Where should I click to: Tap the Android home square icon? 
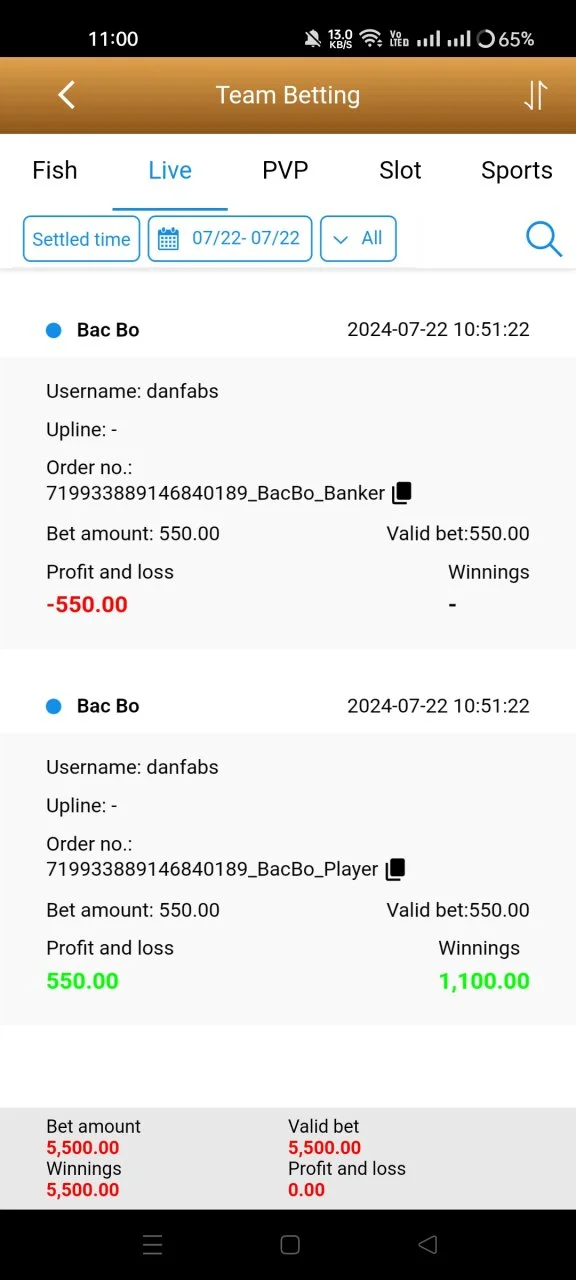(290, 1244)
